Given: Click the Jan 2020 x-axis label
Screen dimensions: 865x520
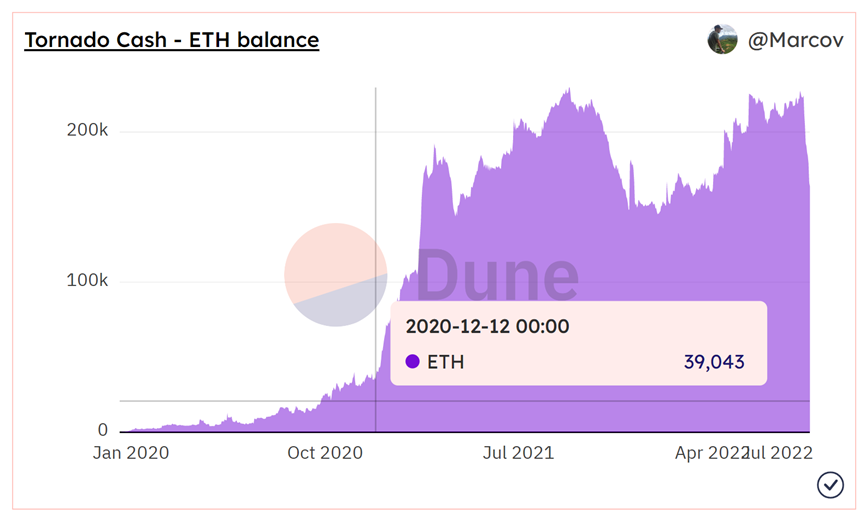Looking at the screenshot, I should 131,453.
